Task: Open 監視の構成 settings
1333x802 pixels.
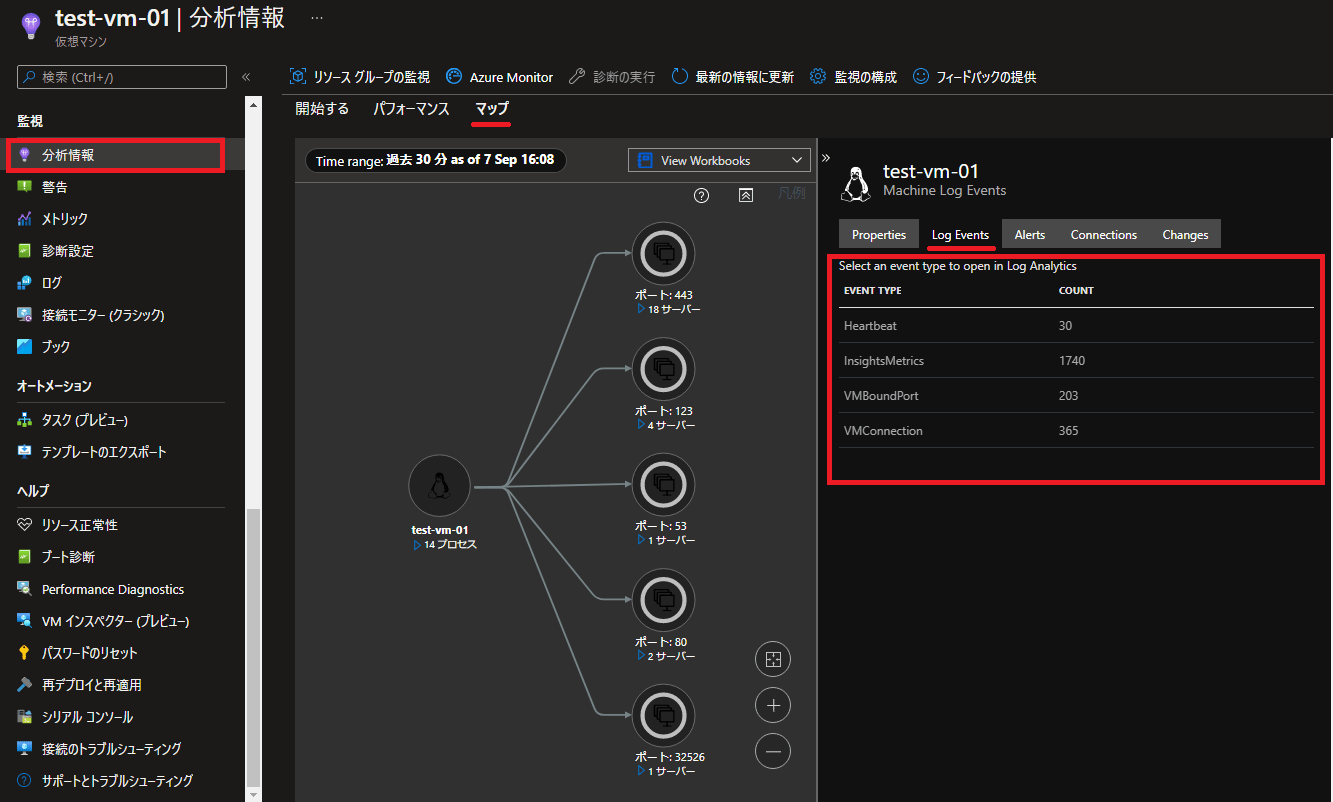Action: 853,77
